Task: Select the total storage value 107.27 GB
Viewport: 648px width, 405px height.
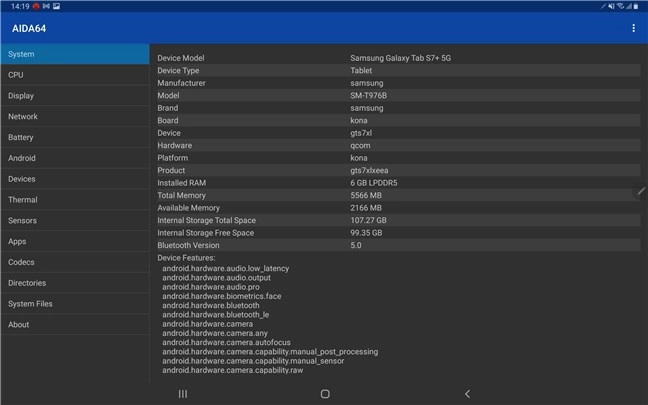Action: (368, 220)
